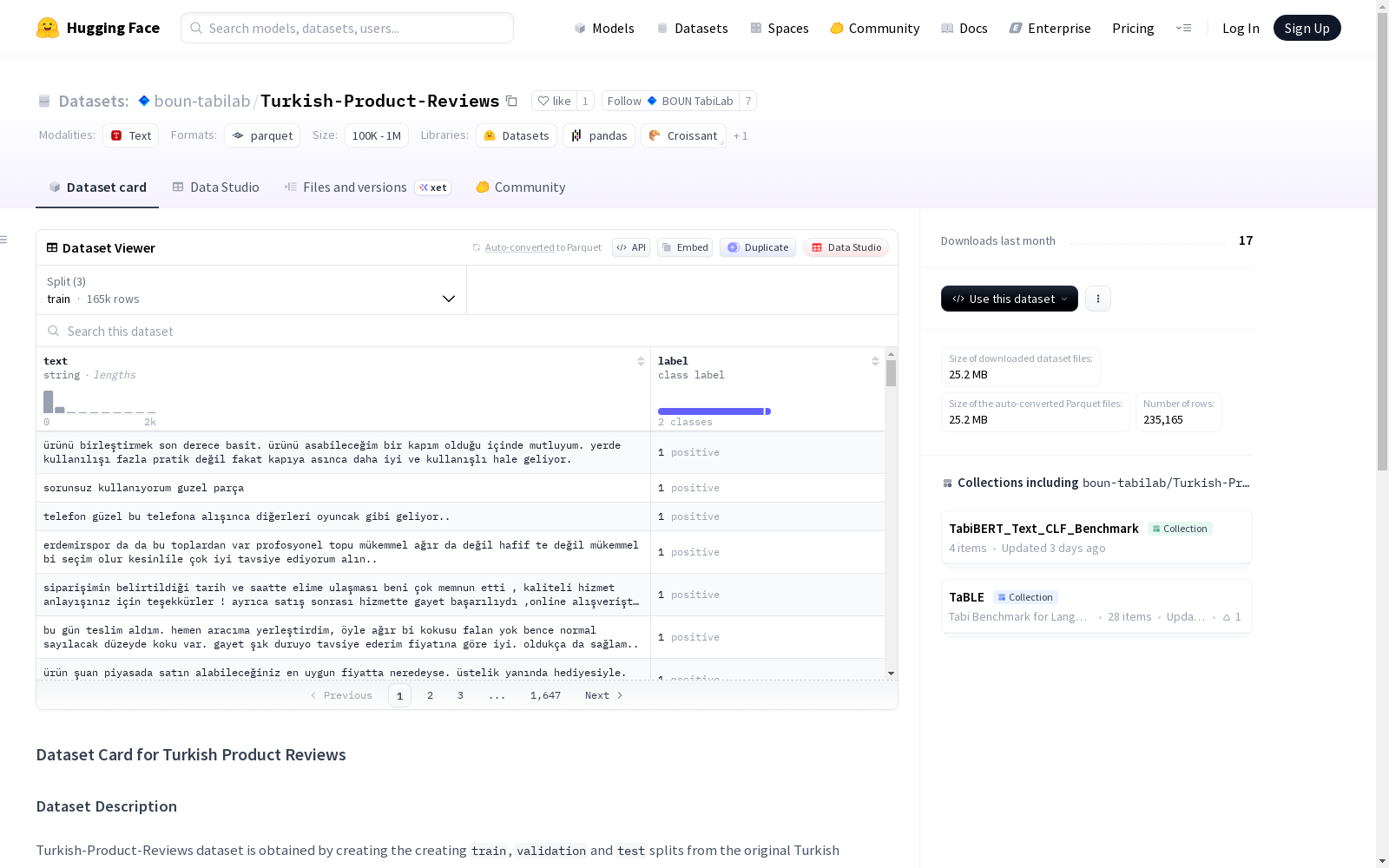
Task: Click the Previous page button
Action: tap(341, 695)
